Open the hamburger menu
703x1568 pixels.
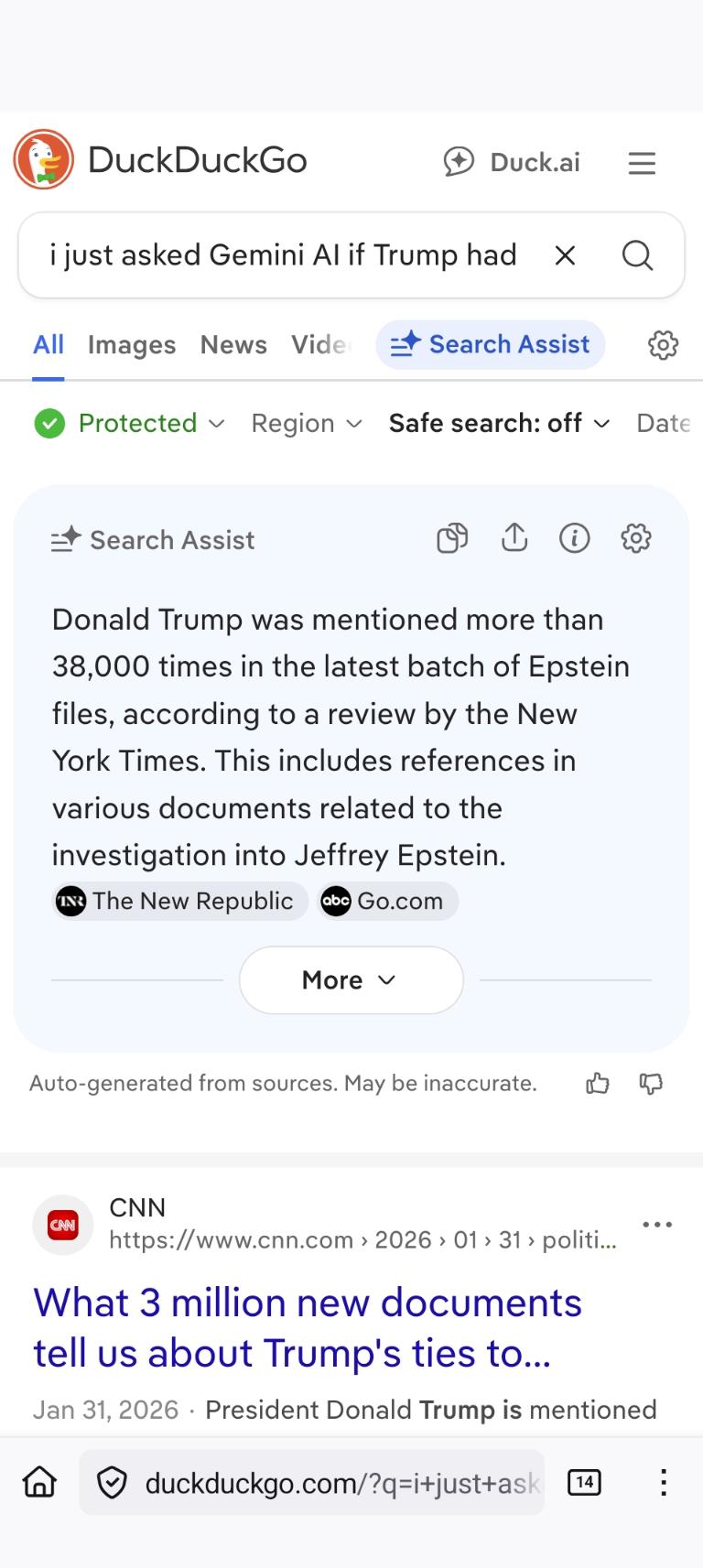coord(642,163)
